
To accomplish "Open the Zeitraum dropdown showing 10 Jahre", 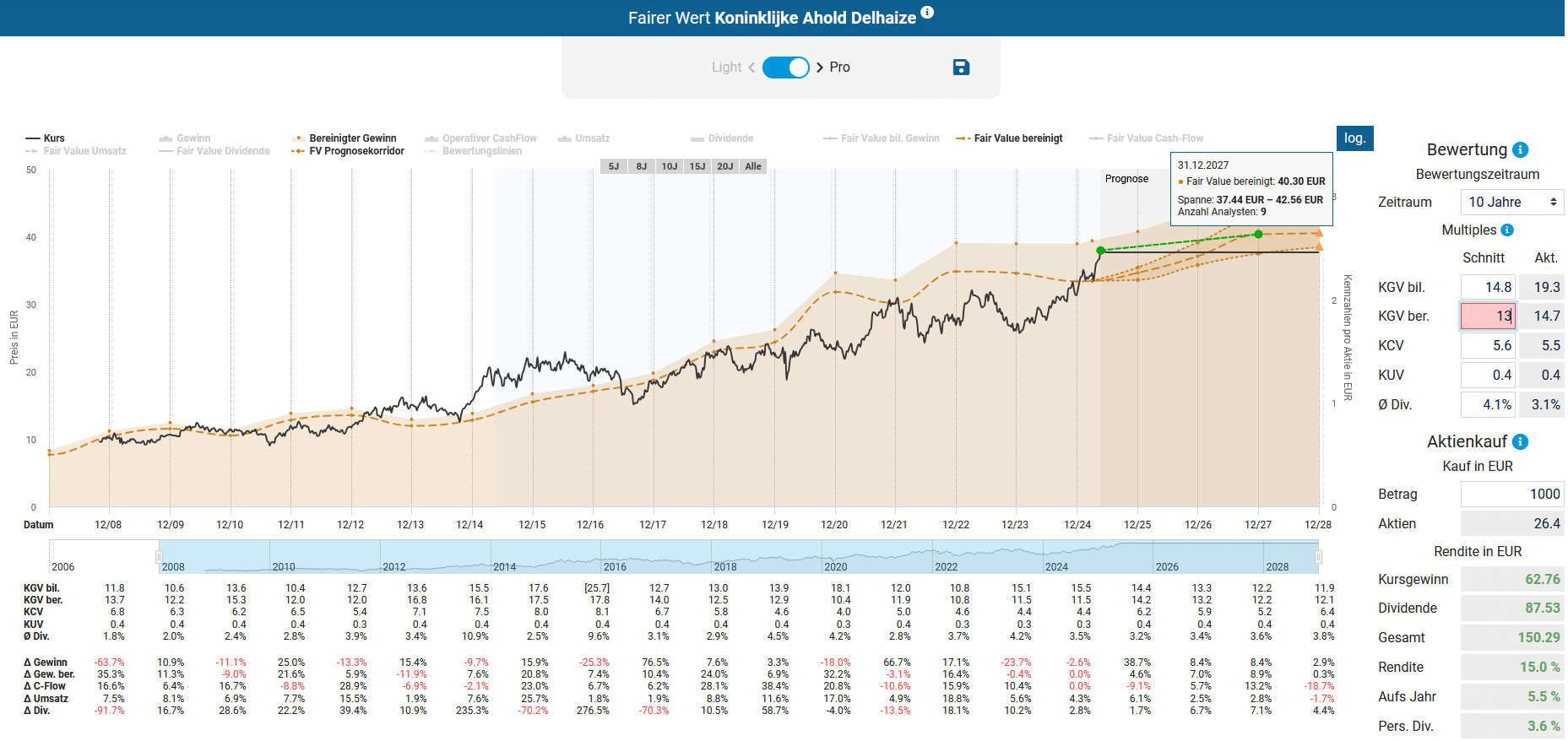I will point(1511,202).
